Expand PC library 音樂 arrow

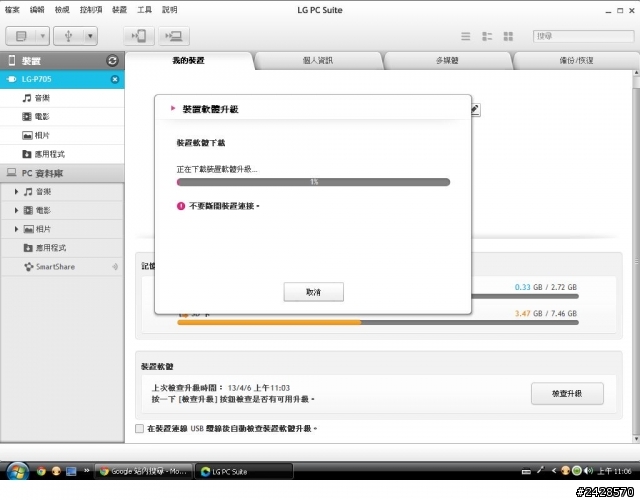tap(16, 191)
